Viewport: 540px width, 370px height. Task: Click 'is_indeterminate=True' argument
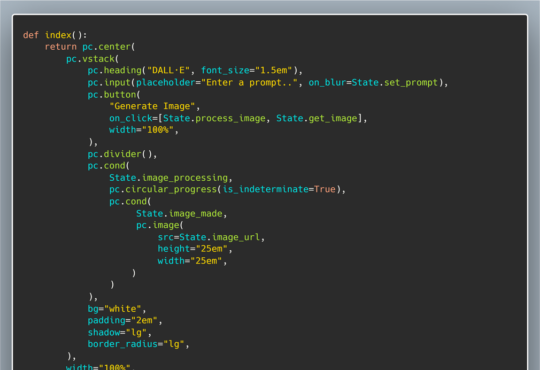coord(279,190)
